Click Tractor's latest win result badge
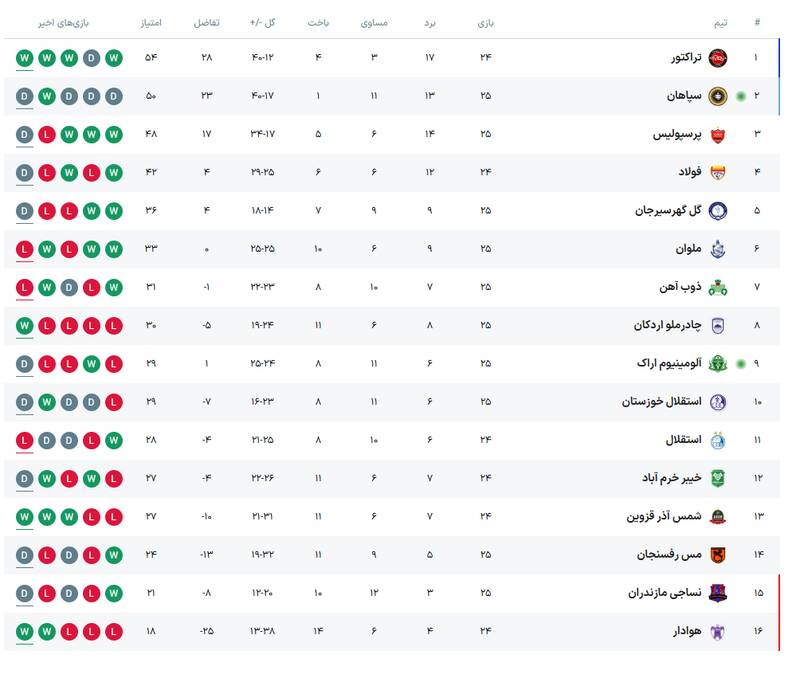Screen dimensions: 800x678 click(x=24, y=58)
